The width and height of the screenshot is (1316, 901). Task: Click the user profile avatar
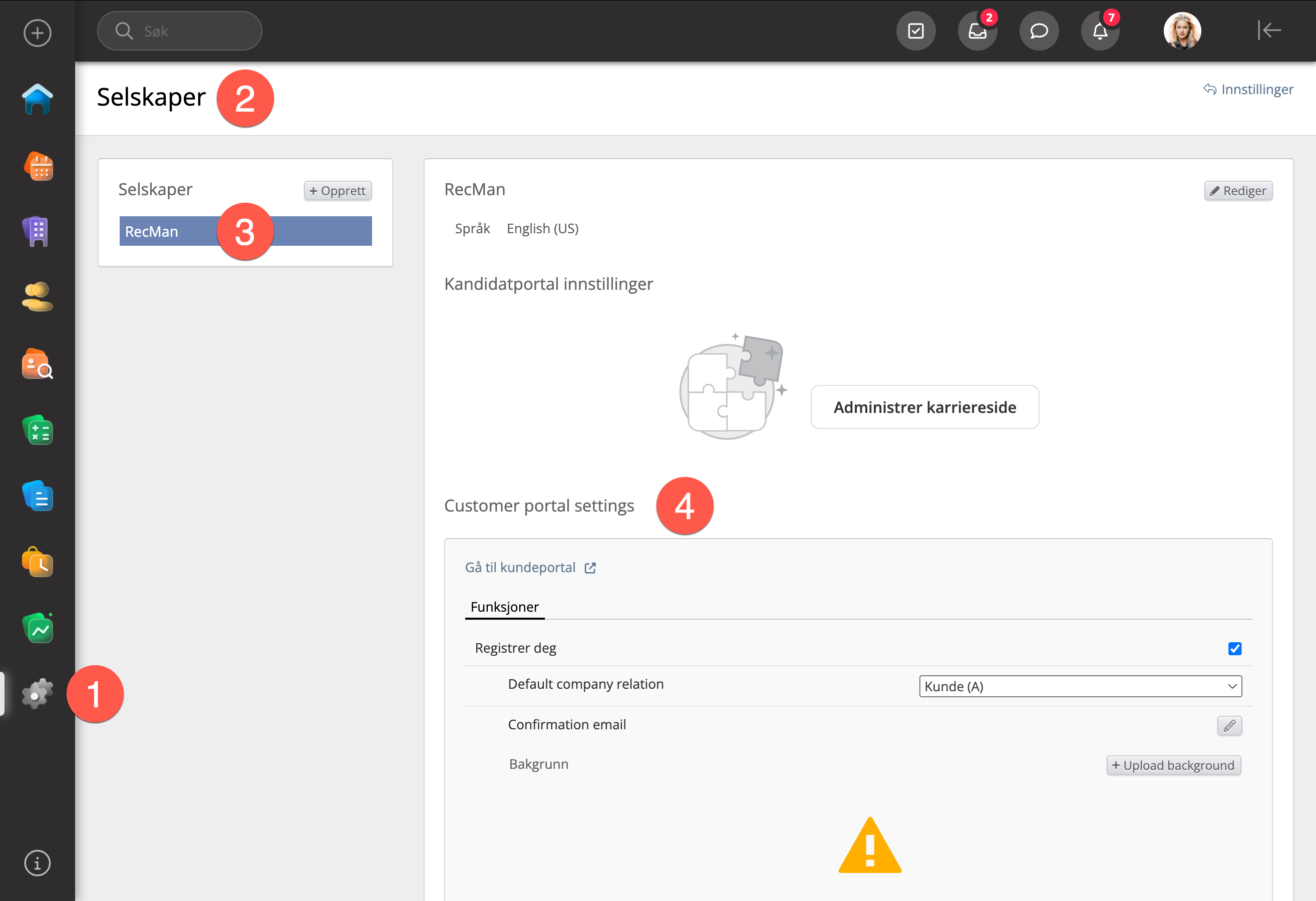[x=1182, y=31]
